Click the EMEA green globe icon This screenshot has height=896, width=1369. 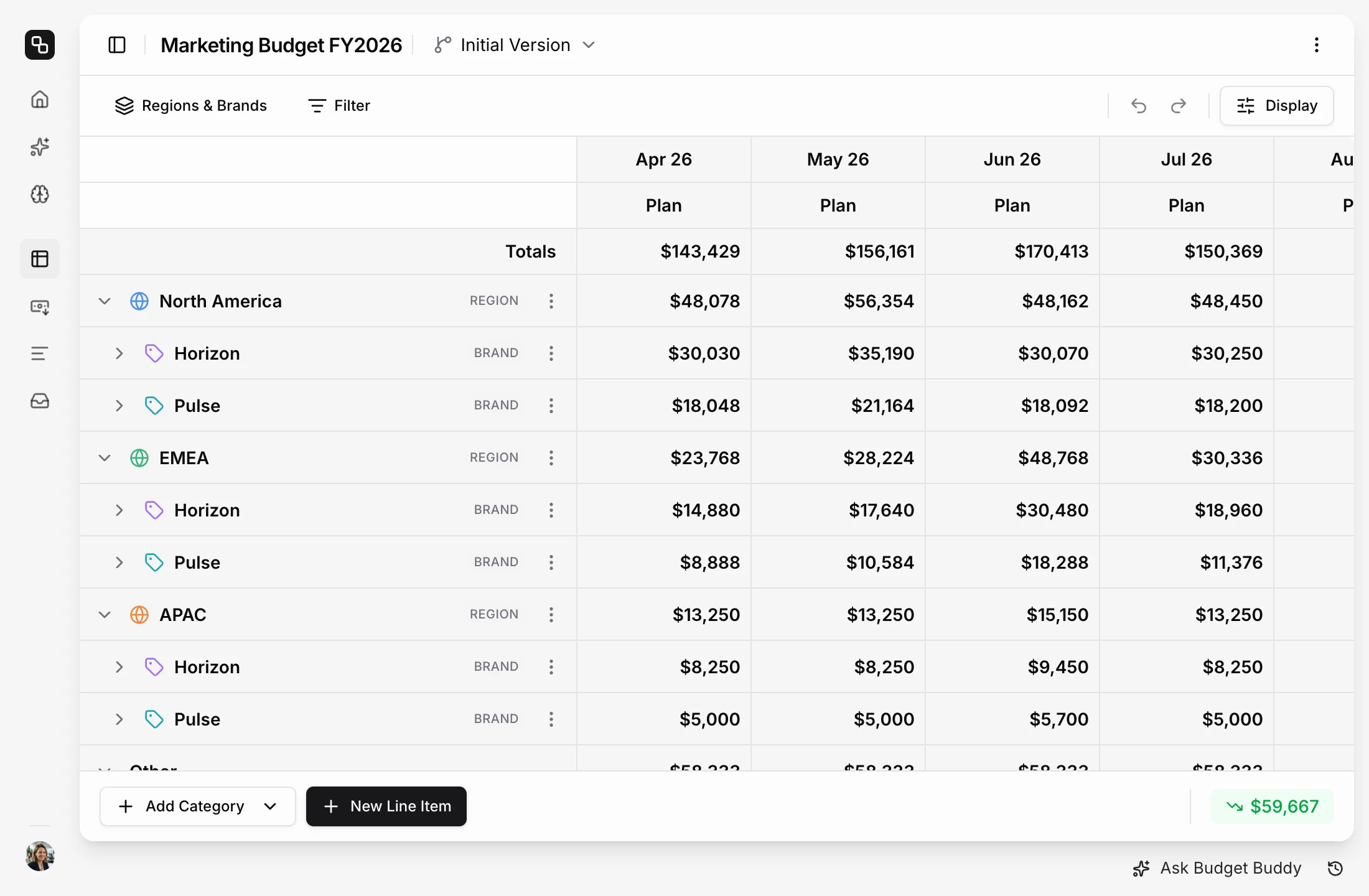coord(139,458)
